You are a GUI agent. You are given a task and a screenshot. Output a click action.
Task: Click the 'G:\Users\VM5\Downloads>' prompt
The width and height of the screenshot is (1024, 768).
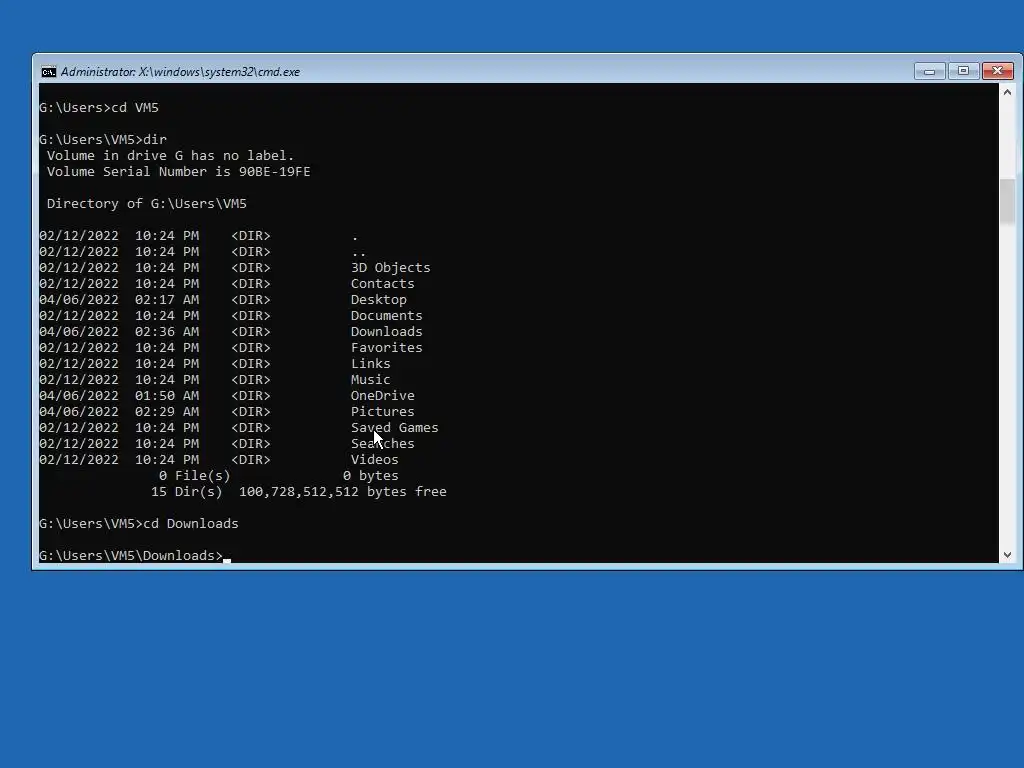tap(131, 556)
